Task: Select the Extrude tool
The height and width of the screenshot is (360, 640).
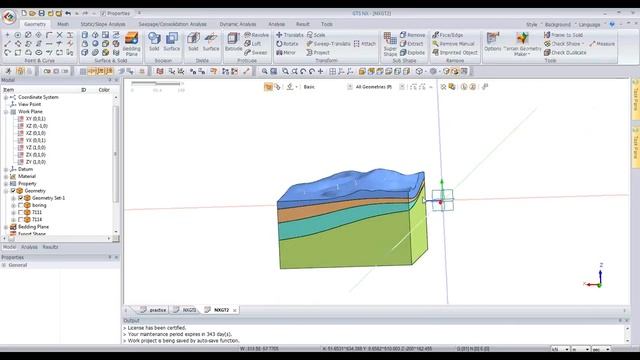Action: tap(233, 42)
